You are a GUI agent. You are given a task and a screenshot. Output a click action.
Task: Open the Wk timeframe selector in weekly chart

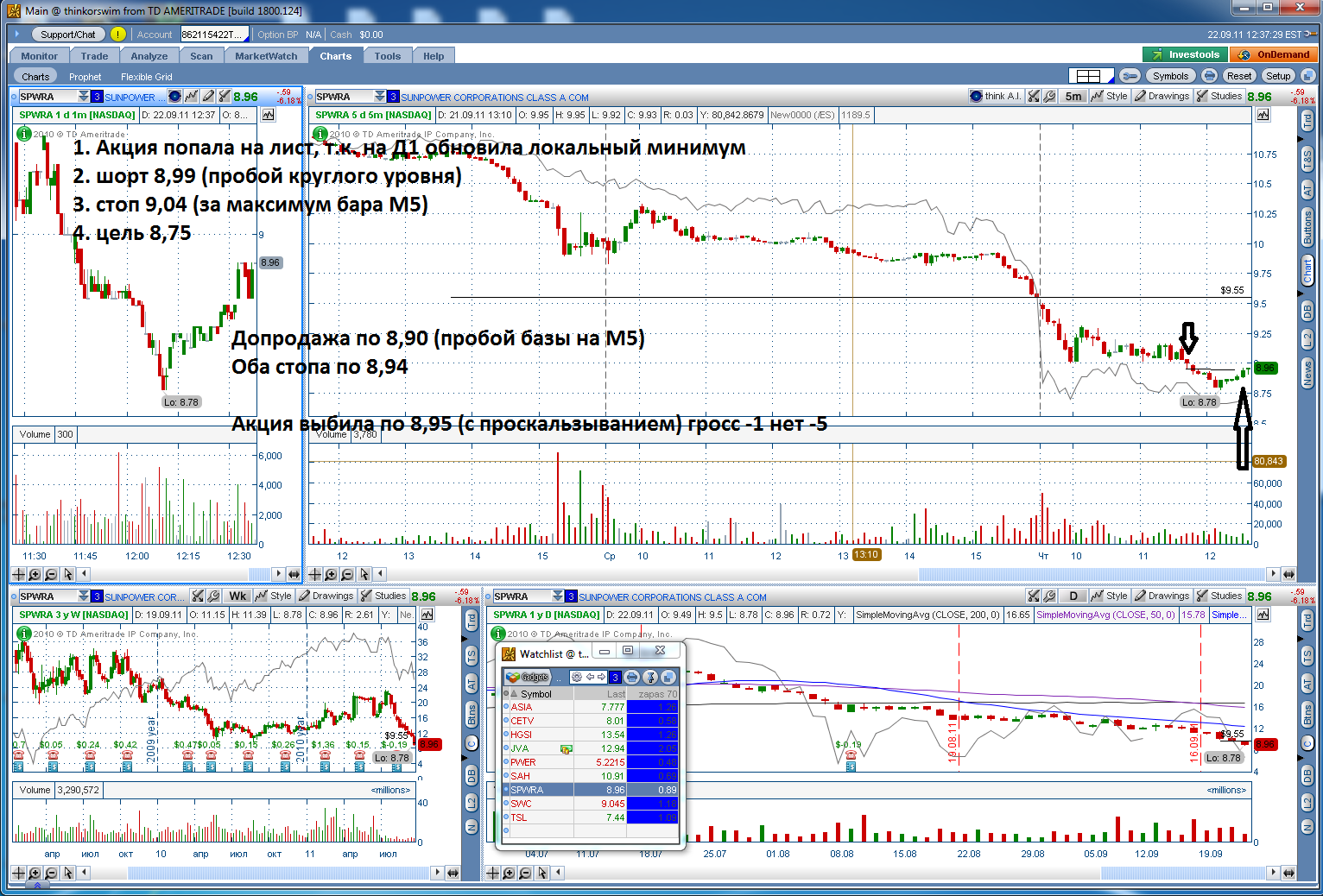tap(237, 596)
